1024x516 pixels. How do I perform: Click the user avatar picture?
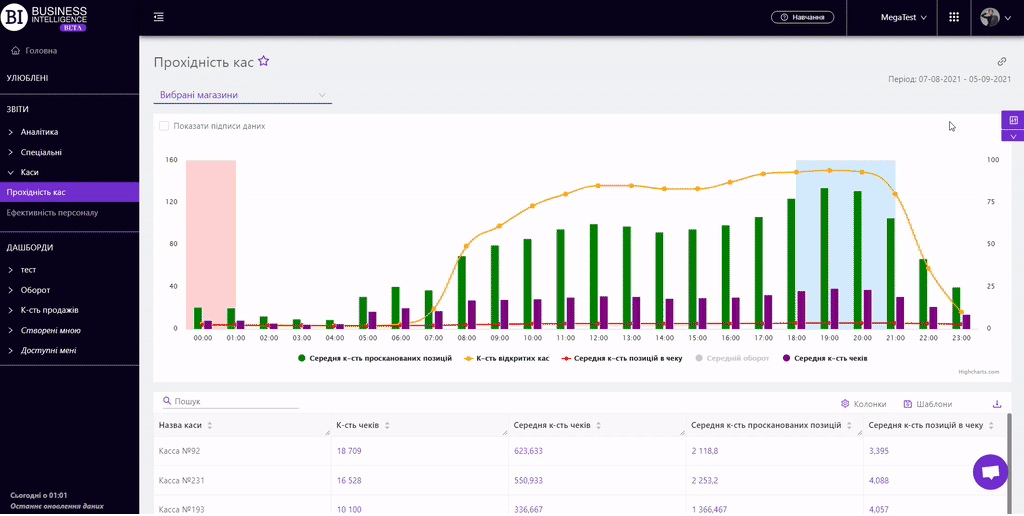coord(990,17)
